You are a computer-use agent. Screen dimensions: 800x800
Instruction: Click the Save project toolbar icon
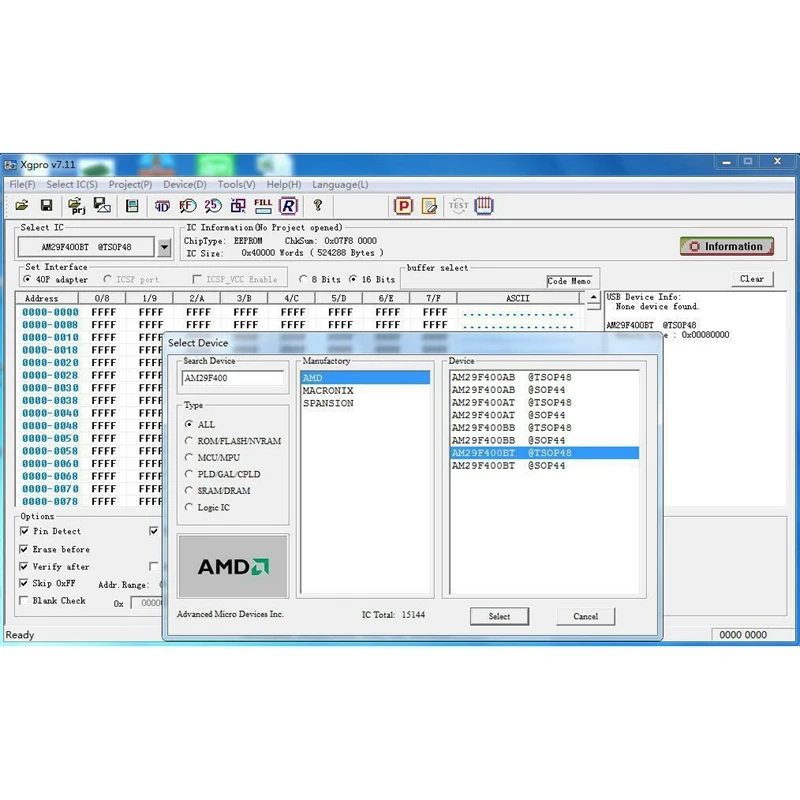tap(102, 206)
